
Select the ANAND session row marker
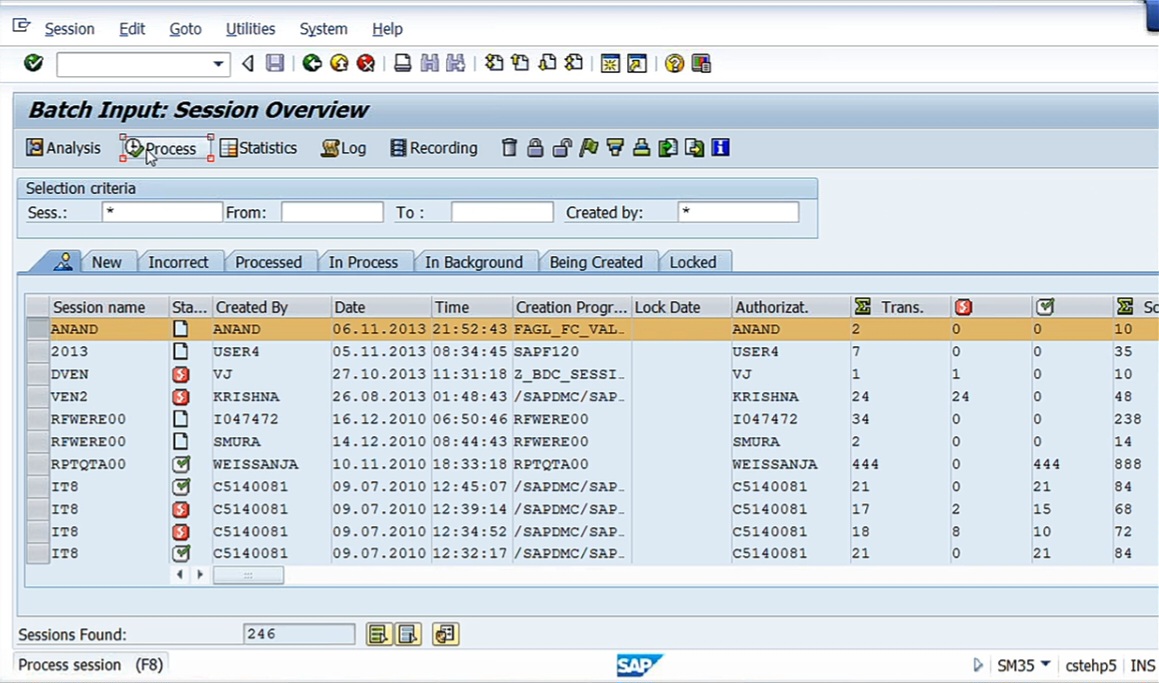[38, 329]
